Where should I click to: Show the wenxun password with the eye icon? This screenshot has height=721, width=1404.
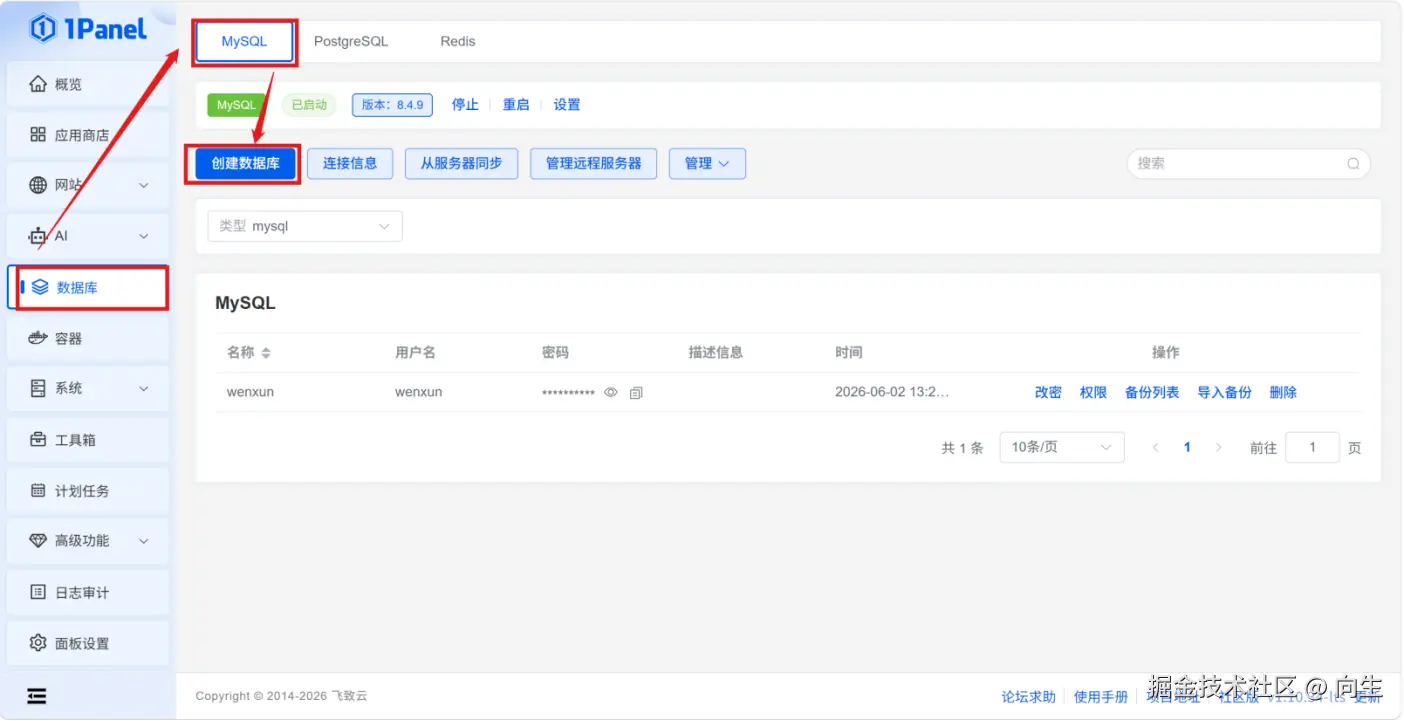click(x=611, y=393)
